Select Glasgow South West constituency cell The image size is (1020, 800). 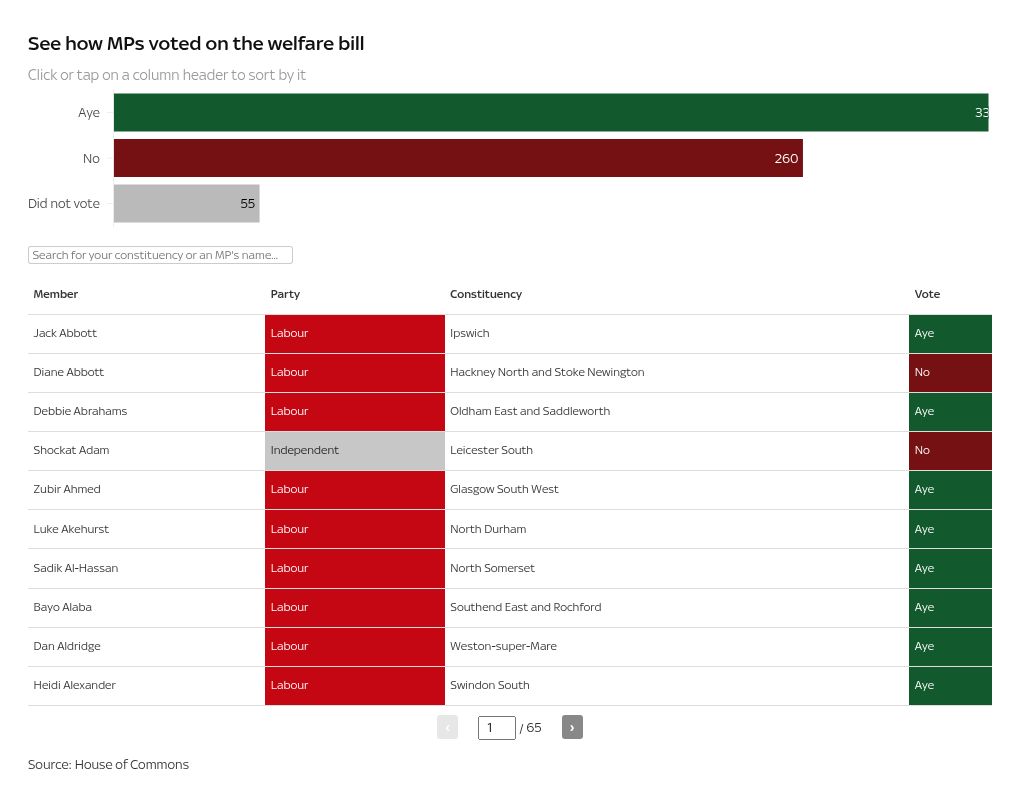504,489
